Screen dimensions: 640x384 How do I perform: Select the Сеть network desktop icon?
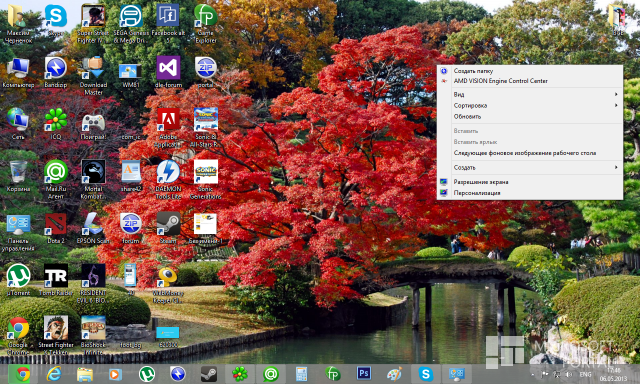[x=18, y=124]
